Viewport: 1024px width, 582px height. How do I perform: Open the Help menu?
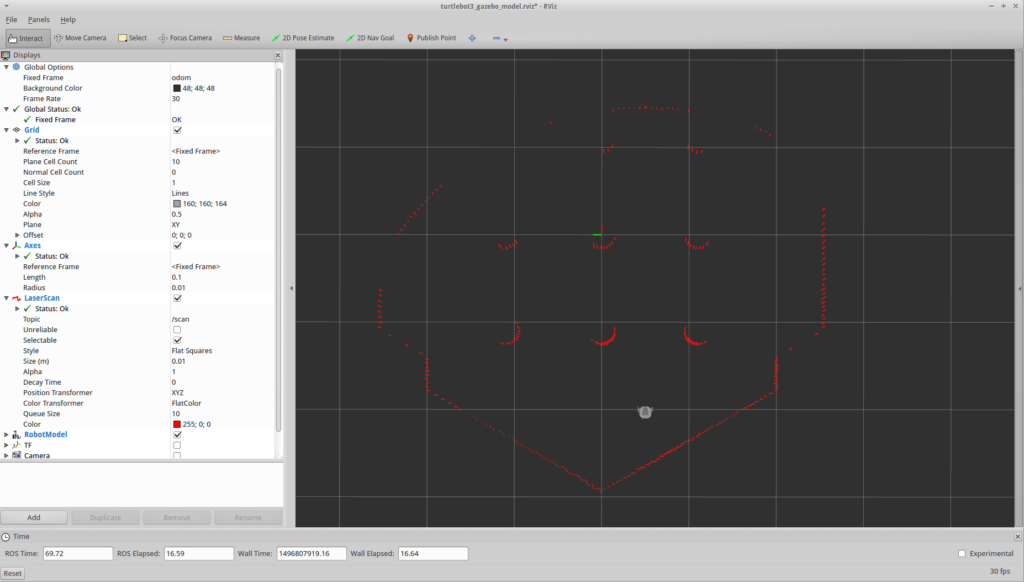[68, 20]
